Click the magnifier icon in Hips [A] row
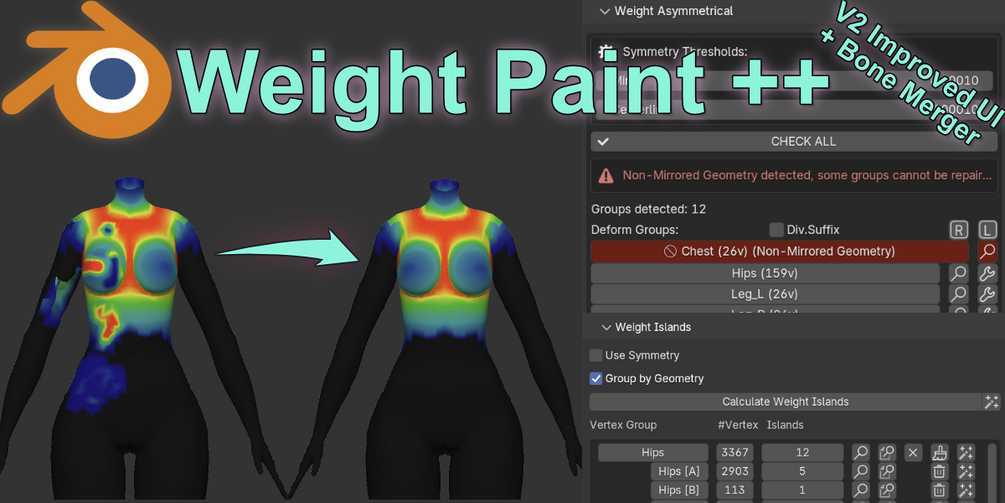The width and height of the screenshot is (1005, 503). pos(860,472)
